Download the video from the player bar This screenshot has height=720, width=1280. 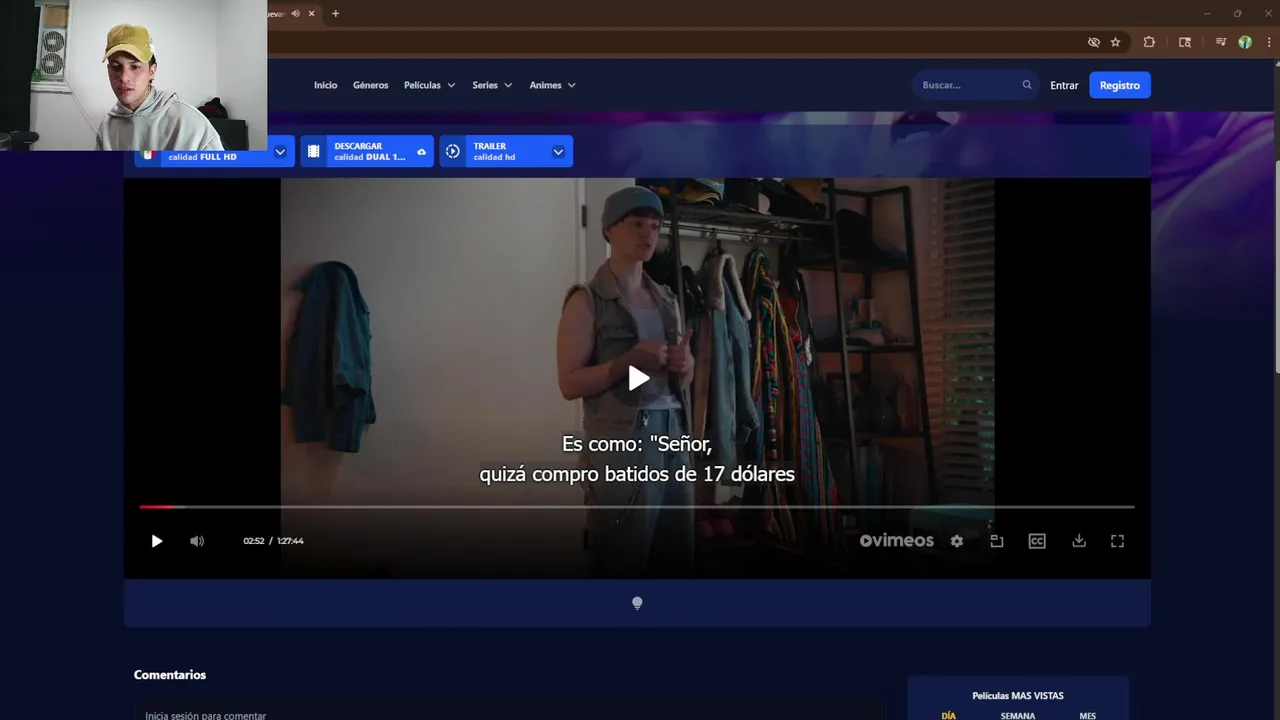pos(1079,541)
